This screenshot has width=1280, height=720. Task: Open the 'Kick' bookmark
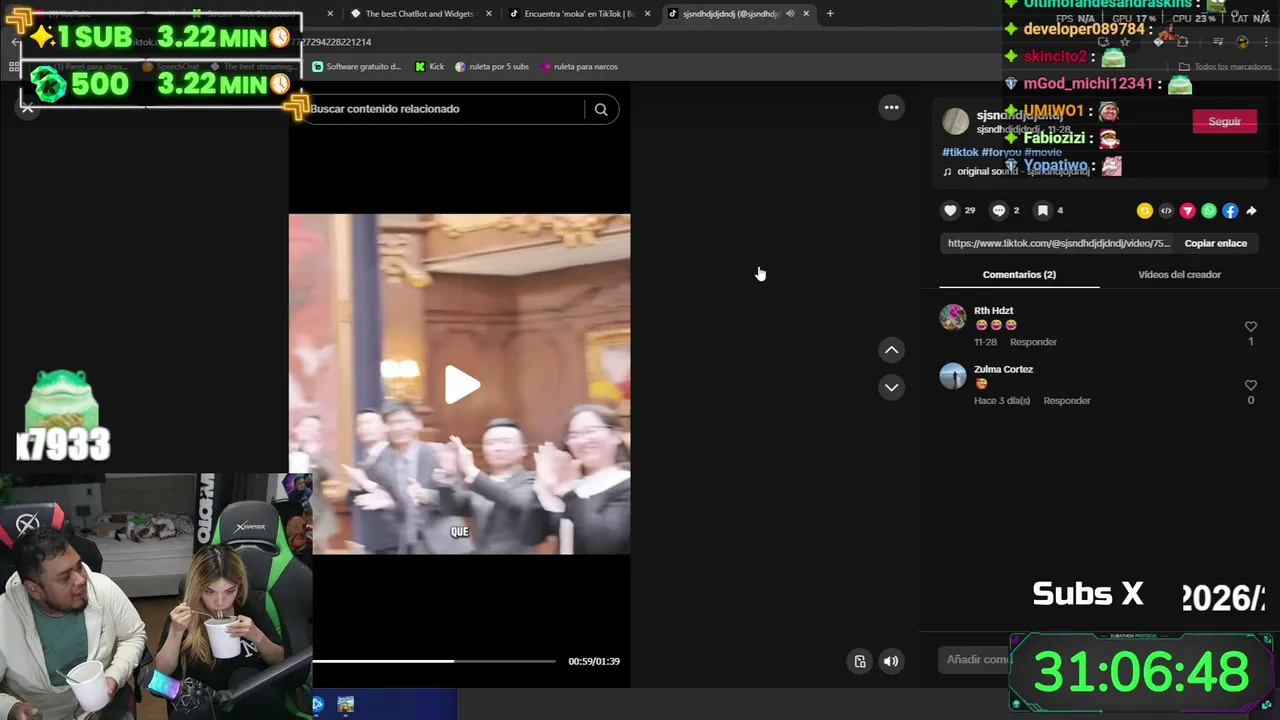pos(430,66)
